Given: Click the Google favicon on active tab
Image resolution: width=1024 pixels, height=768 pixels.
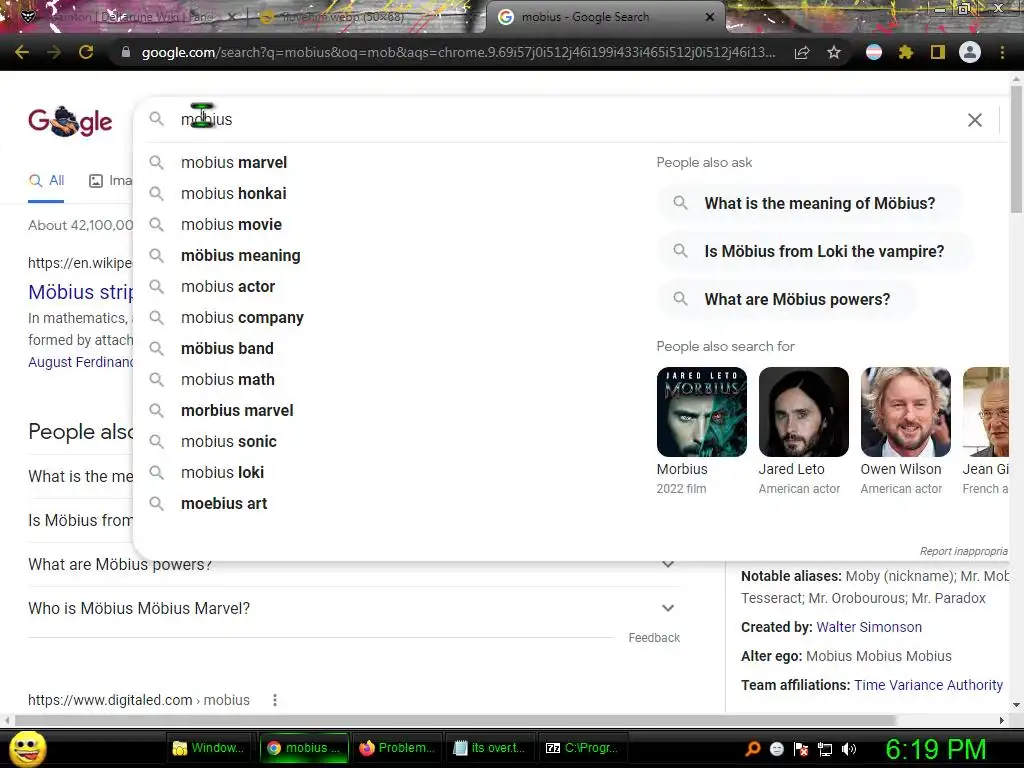Looking at the screenshot, I should pyautogui.click(x=505, y=17).
